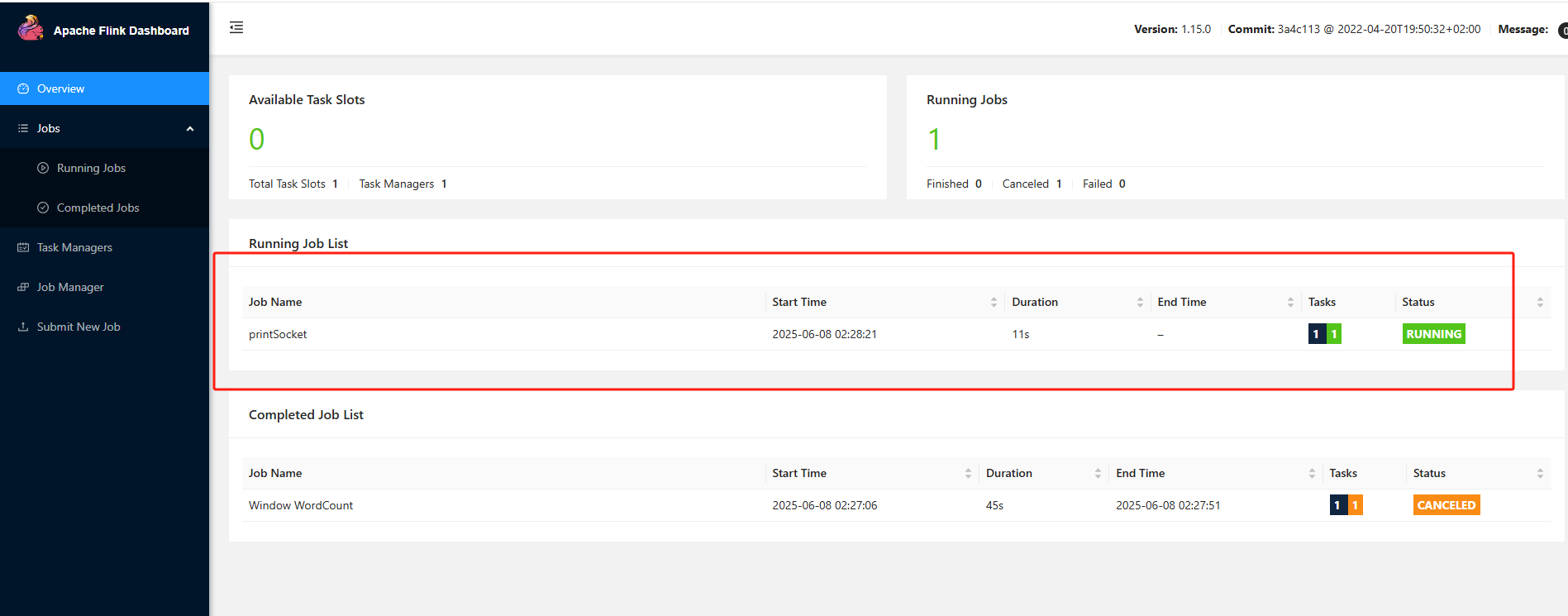
Task: Click the Message notification badge icon
Action: pos(1562,31)
